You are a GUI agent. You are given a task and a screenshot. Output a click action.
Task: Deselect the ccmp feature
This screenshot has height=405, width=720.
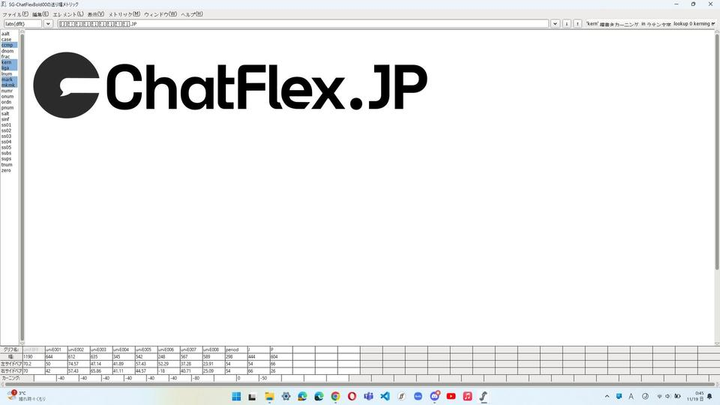[9, 45]
